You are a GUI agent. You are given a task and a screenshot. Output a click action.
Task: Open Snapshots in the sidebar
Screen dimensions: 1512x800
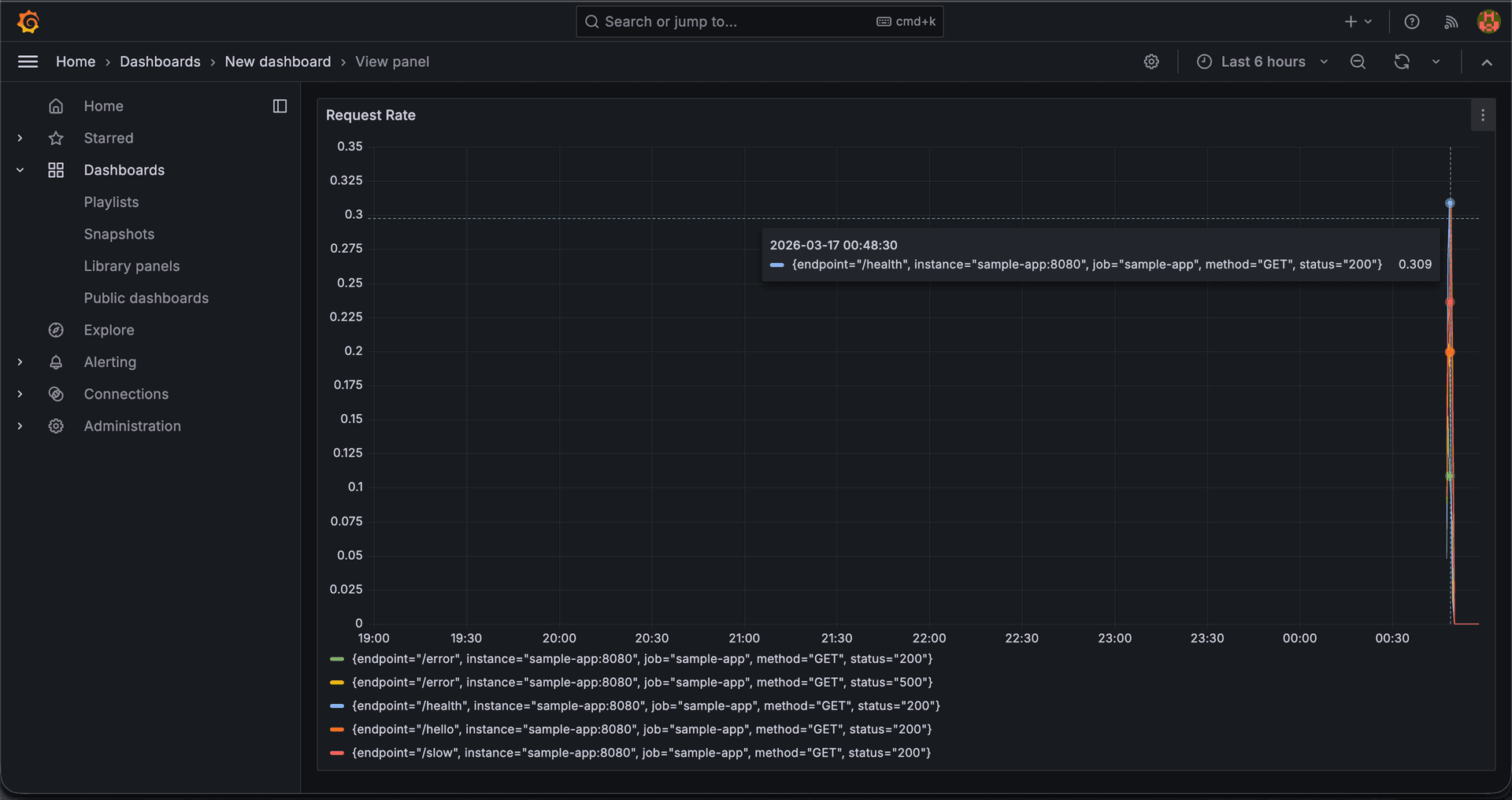coord(119,234)
